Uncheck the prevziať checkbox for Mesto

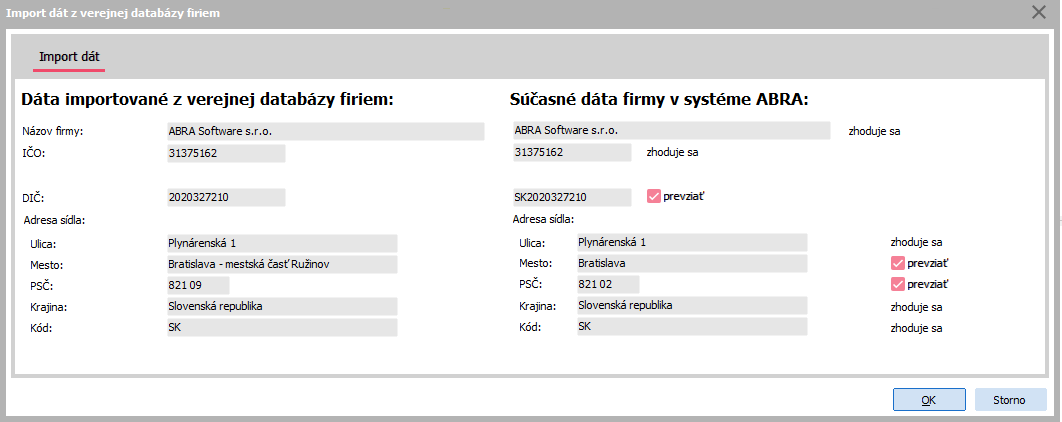897,263
